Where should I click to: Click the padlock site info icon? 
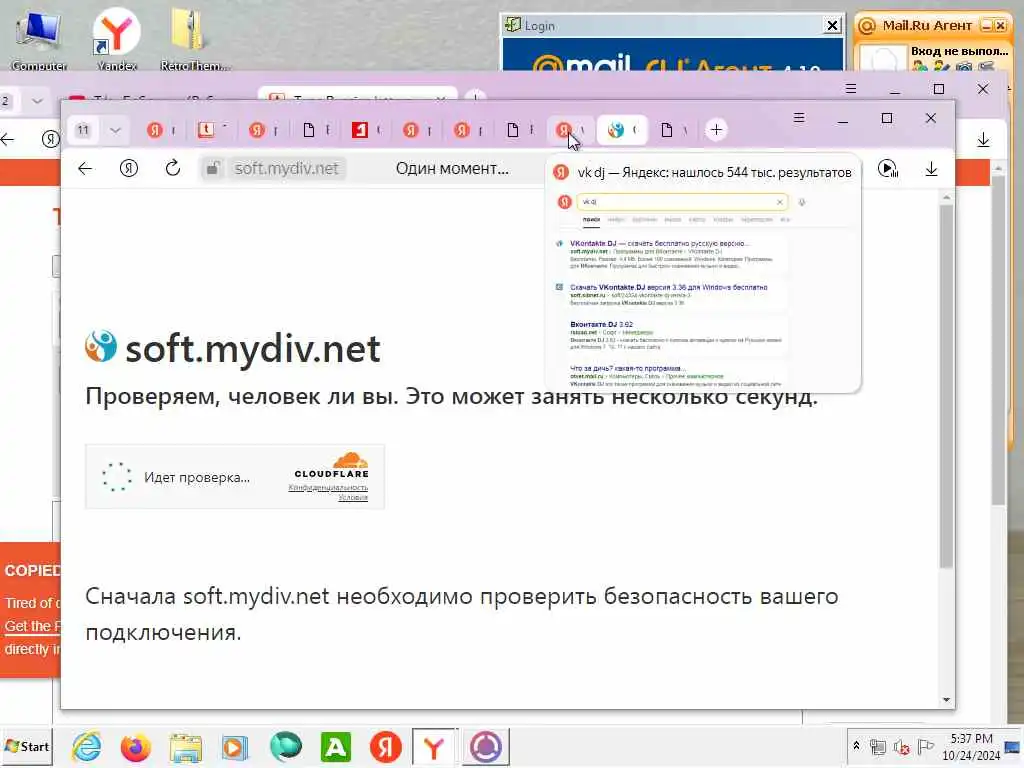pyautogui.click(x=212, y=168)
